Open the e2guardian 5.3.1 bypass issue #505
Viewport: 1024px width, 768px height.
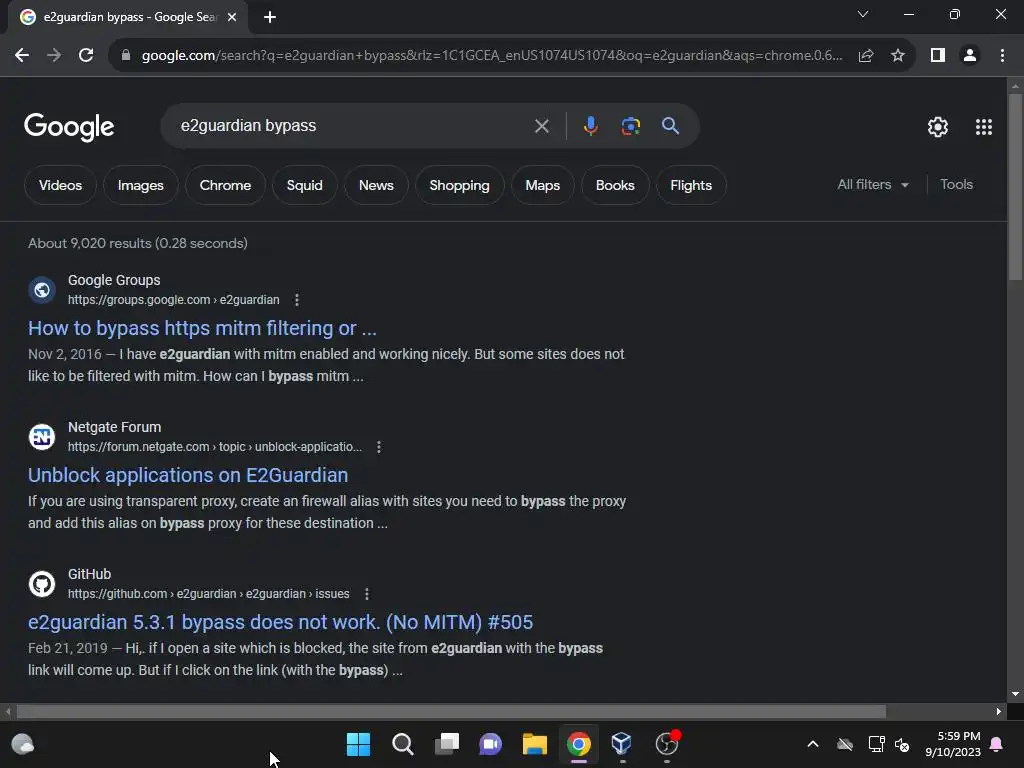(280, 622)
